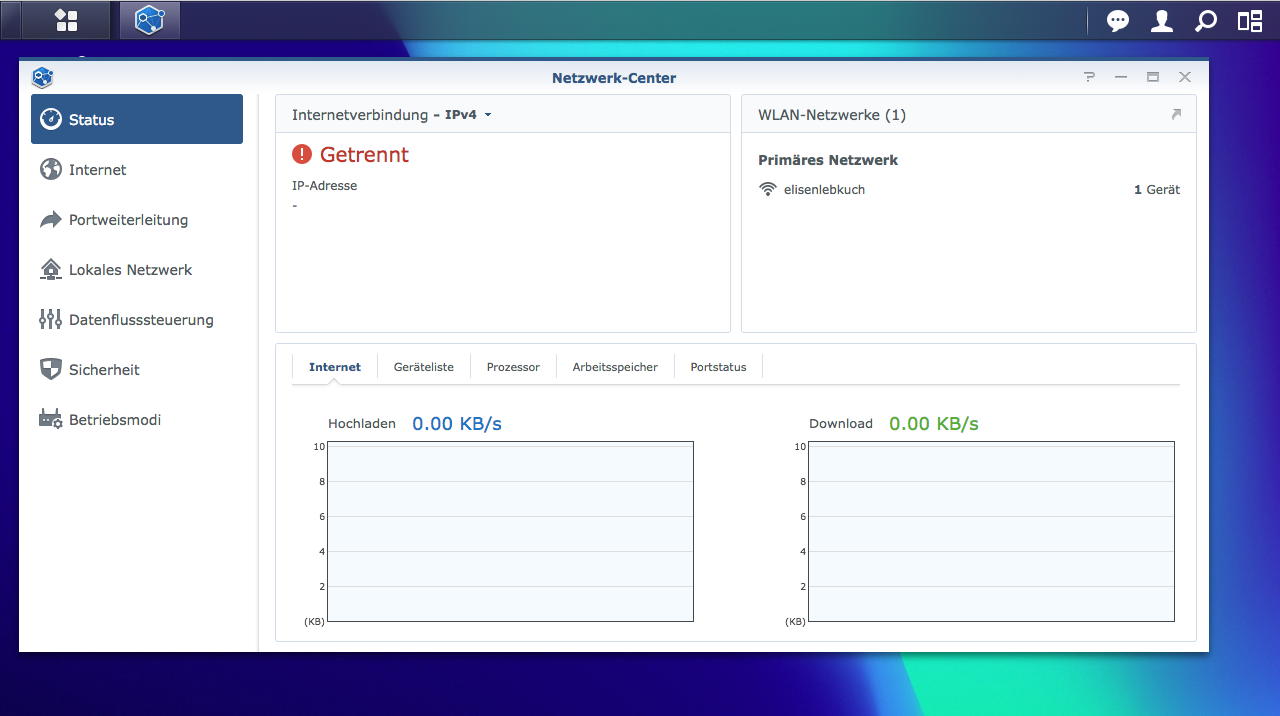Click the Betriebsmodi router icon

51,419
